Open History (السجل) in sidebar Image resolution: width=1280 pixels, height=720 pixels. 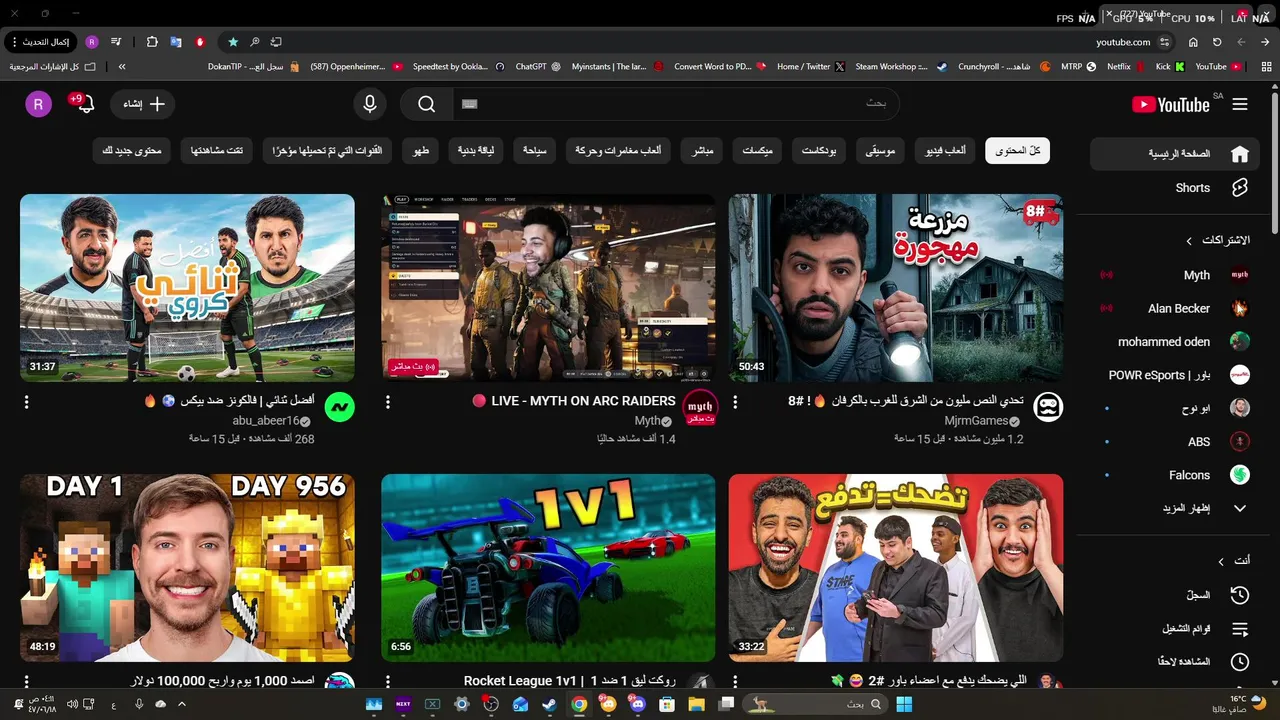(1175, 595)
